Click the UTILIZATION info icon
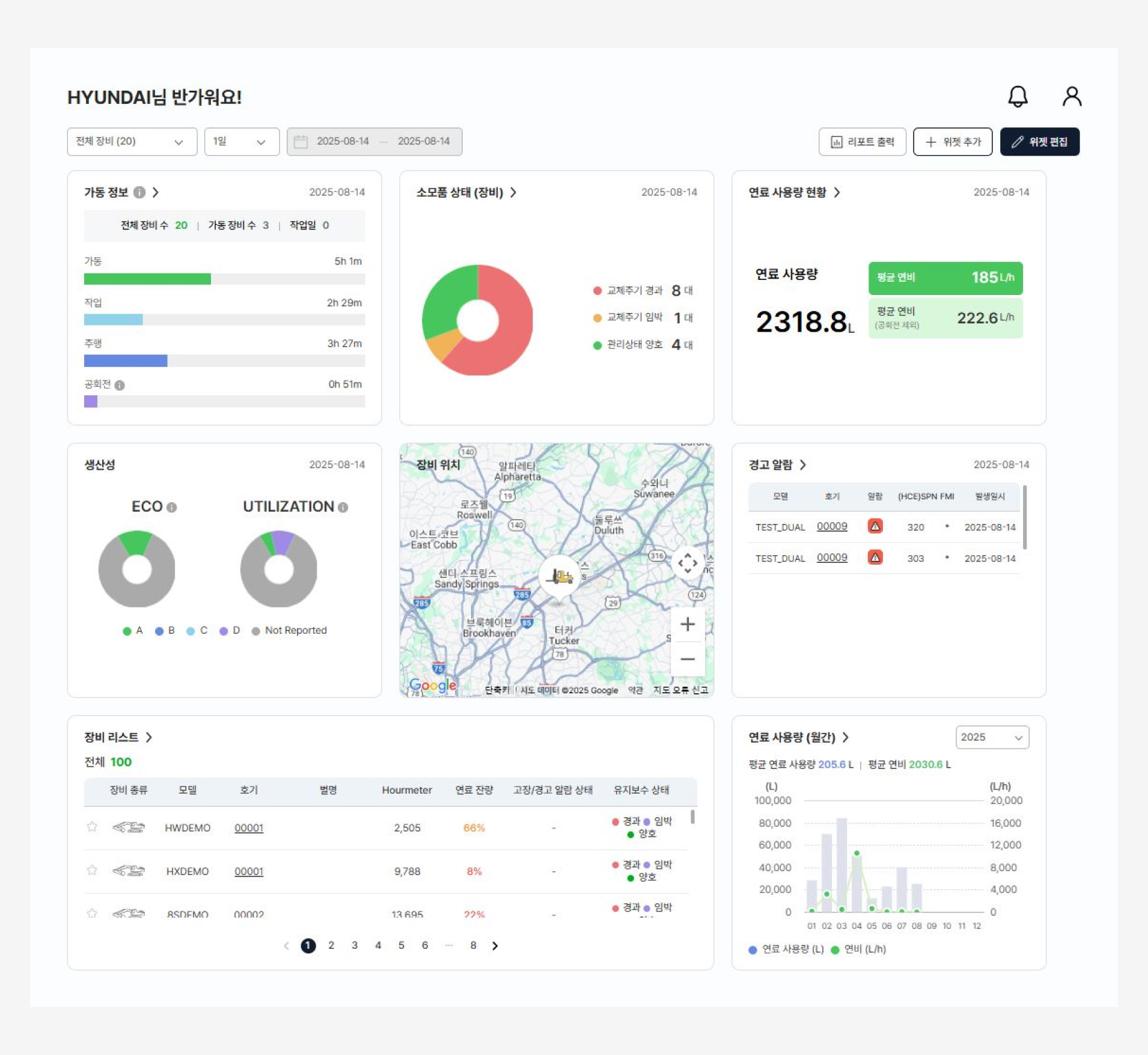Image resolution: width=1148 pixels, height=1055 pixels. point(343,507)
